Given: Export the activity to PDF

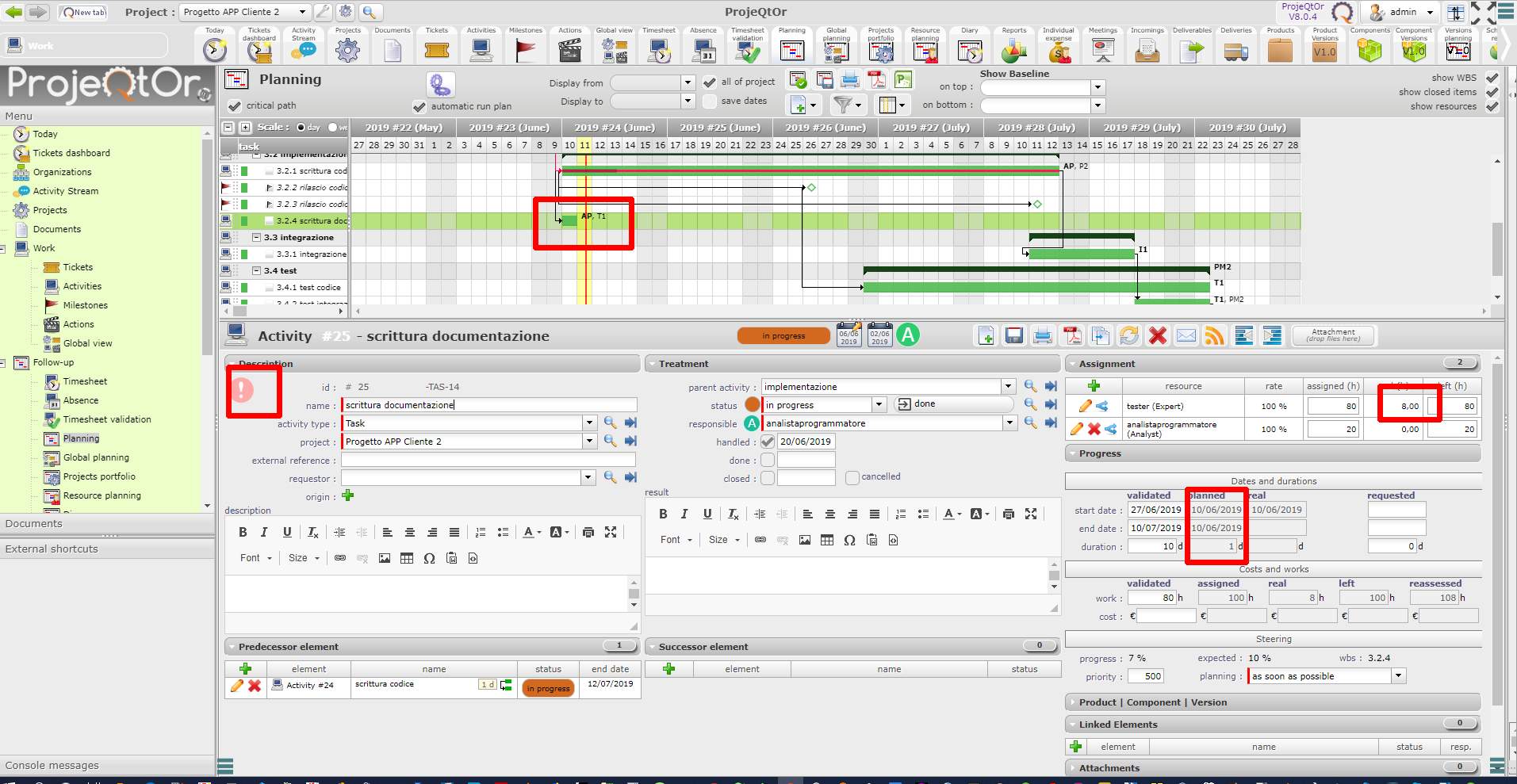Looking at the screenshot, I should 1072,336.
